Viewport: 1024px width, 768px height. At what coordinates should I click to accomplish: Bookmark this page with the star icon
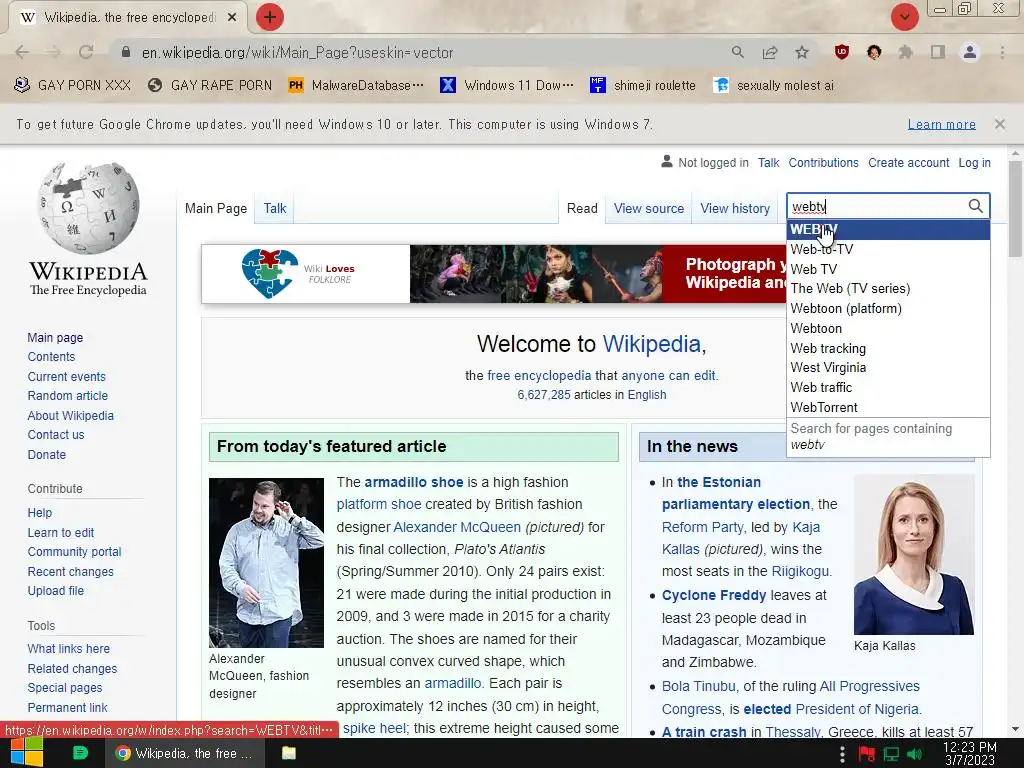coord(802,52)
